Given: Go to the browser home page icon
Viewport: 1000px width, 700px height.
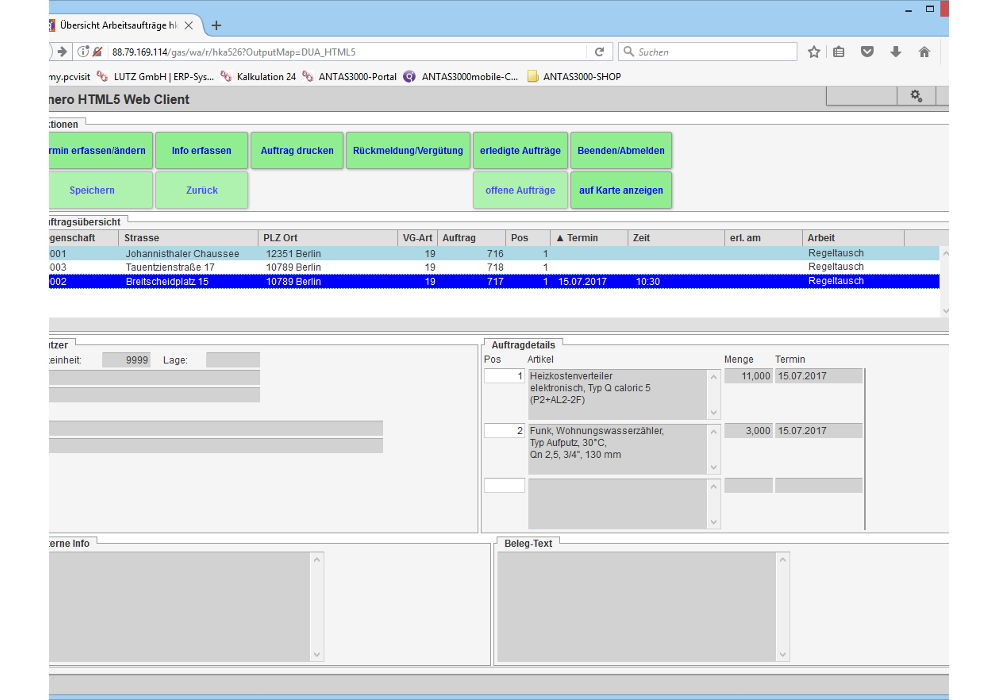Looking at the screenshot, I should tap(924, 52).
